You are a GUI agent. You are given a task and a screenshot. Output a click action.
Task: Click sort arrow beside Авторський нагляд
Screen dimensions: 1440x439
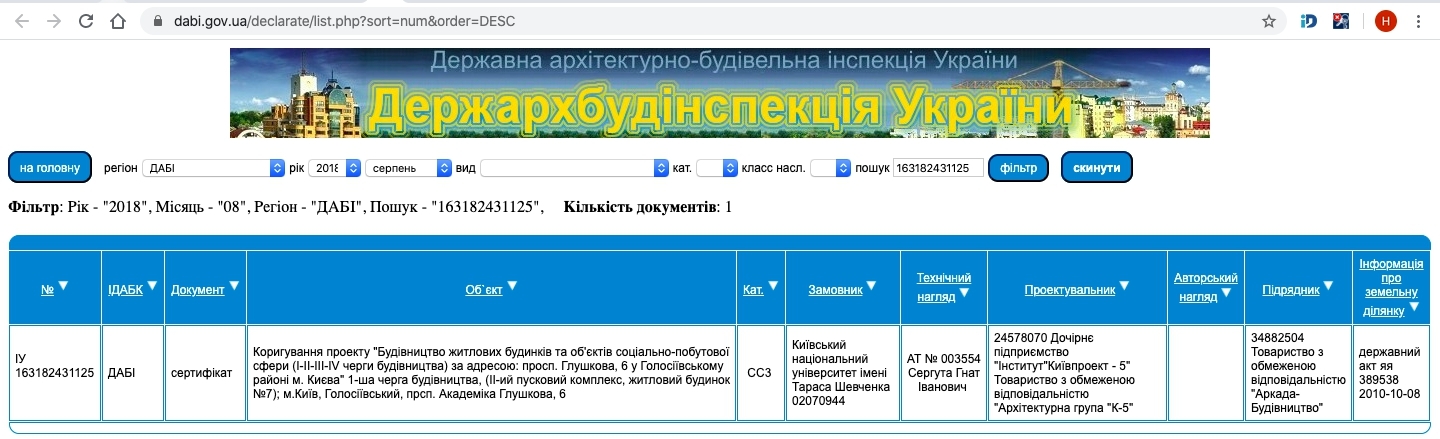(x=1226, y=294)
